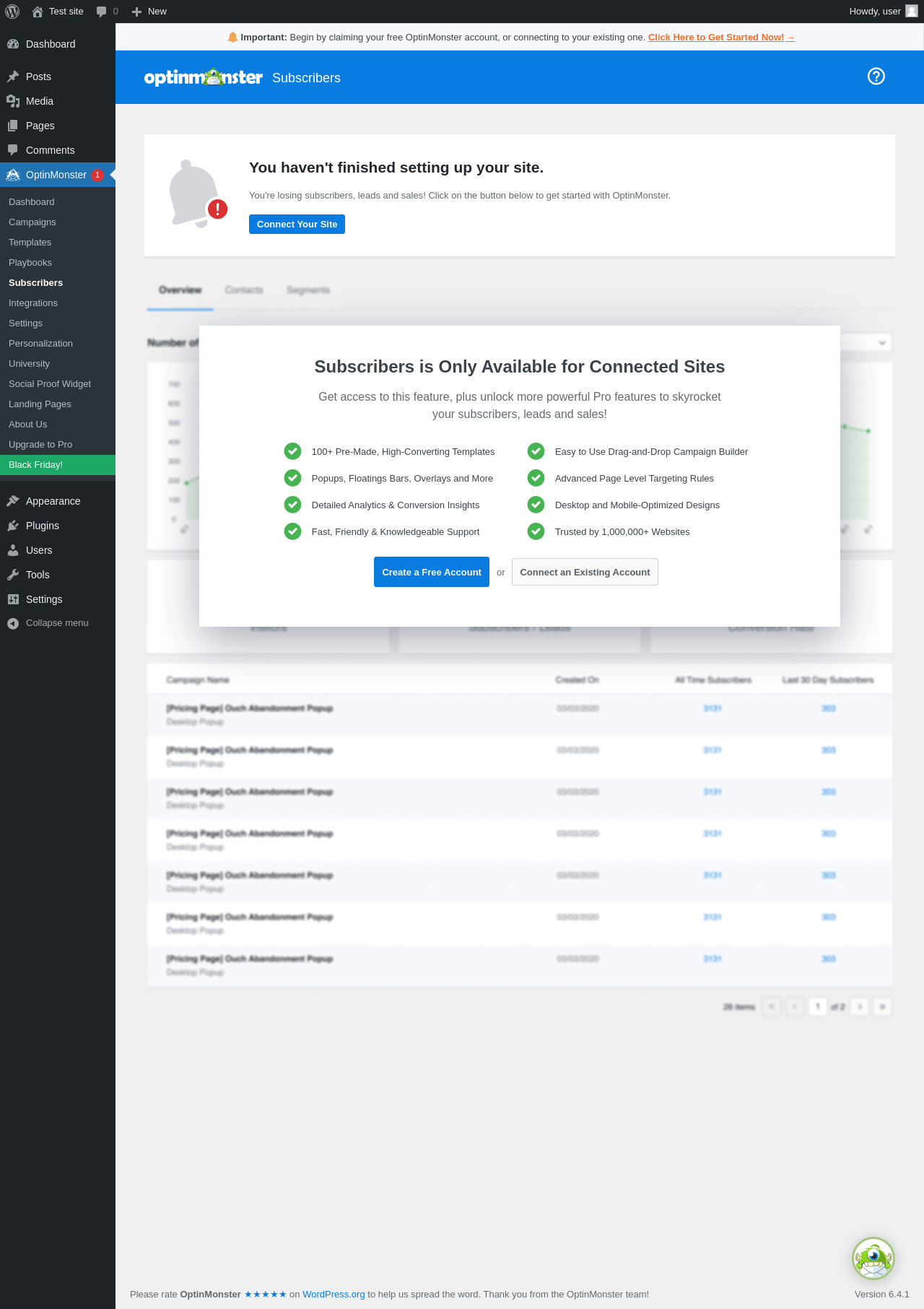Switch to the Overview tab
Screen dimensions: 924x1309
(180, 290)
